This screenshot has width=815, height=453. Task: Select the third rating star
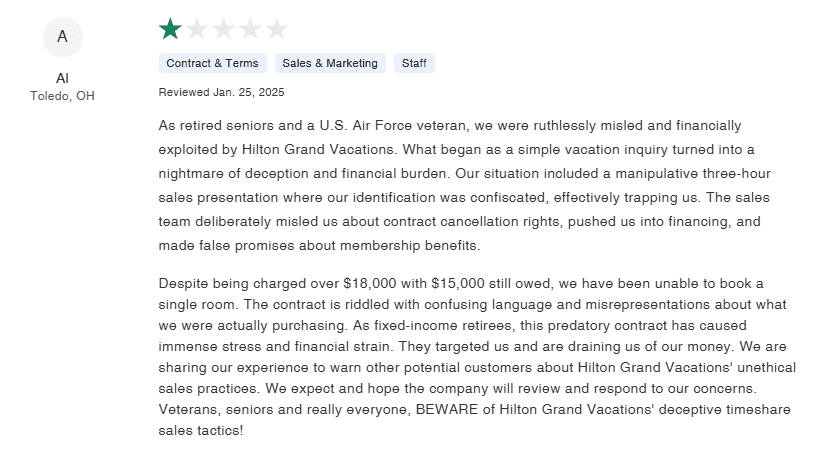pos(224,29)
